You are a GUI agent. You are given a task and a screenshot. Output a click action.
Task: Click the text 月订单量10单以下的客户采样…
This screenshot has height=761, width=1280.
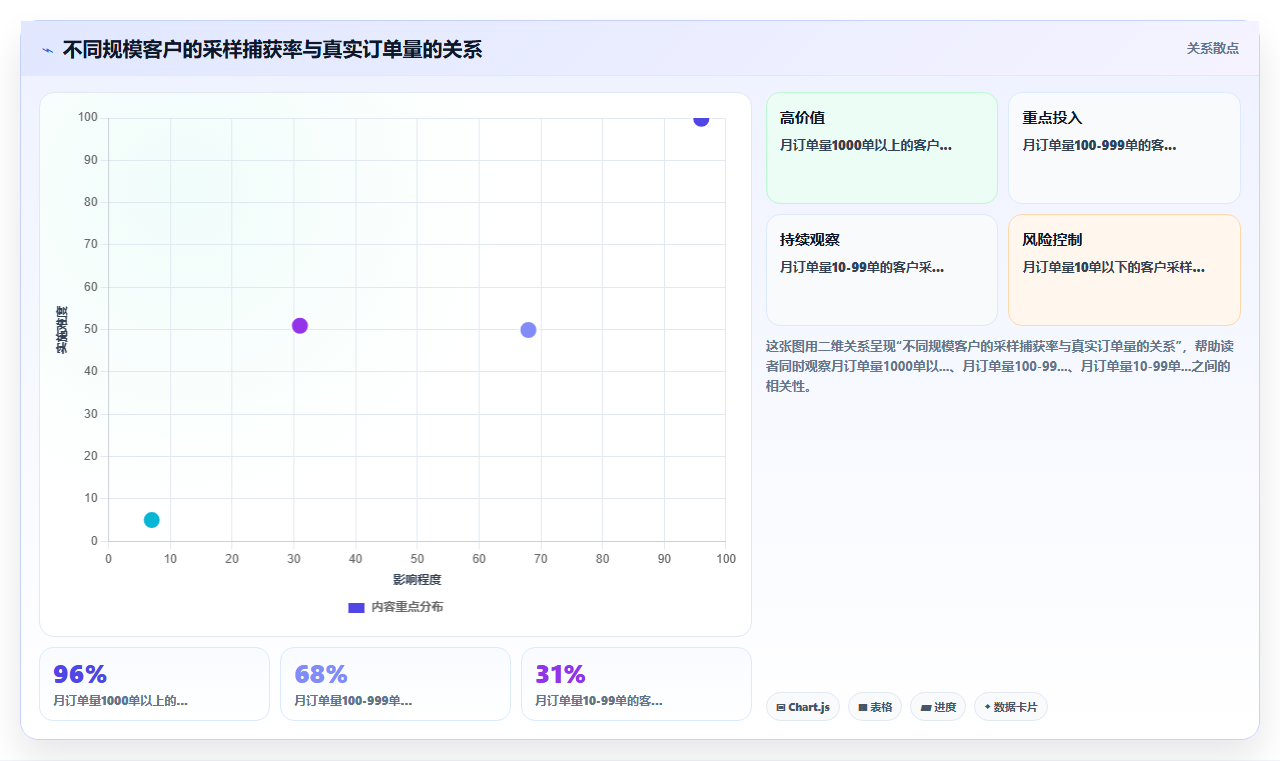pyautogui.click(x=1113, y=267)
